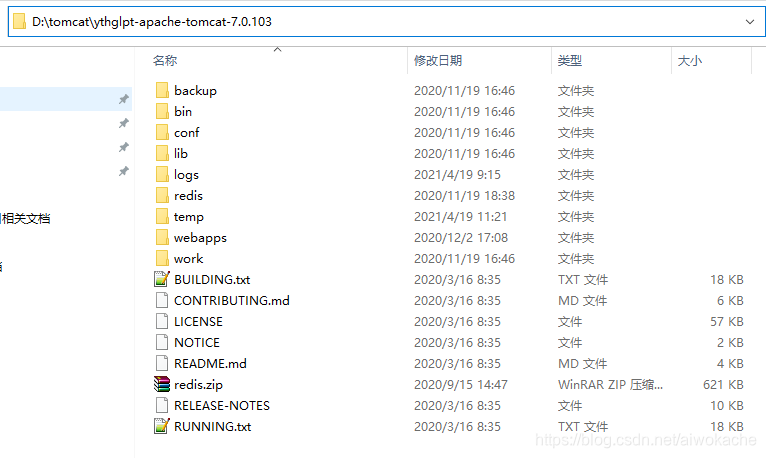
Task: Click the redis folder icon
Action: (x=162, y=195)
